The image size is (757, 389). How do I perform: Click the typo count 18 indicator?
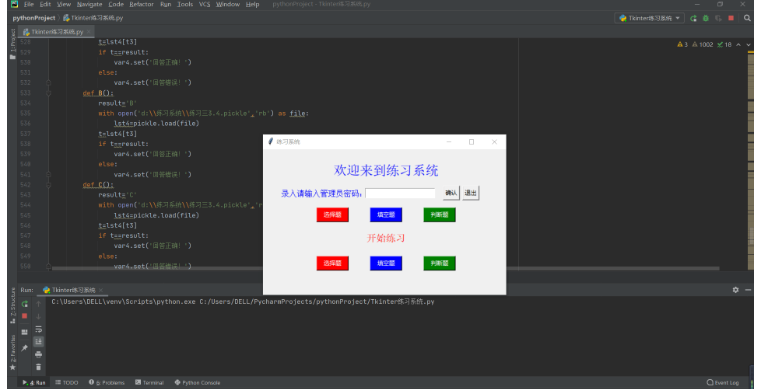724,44
